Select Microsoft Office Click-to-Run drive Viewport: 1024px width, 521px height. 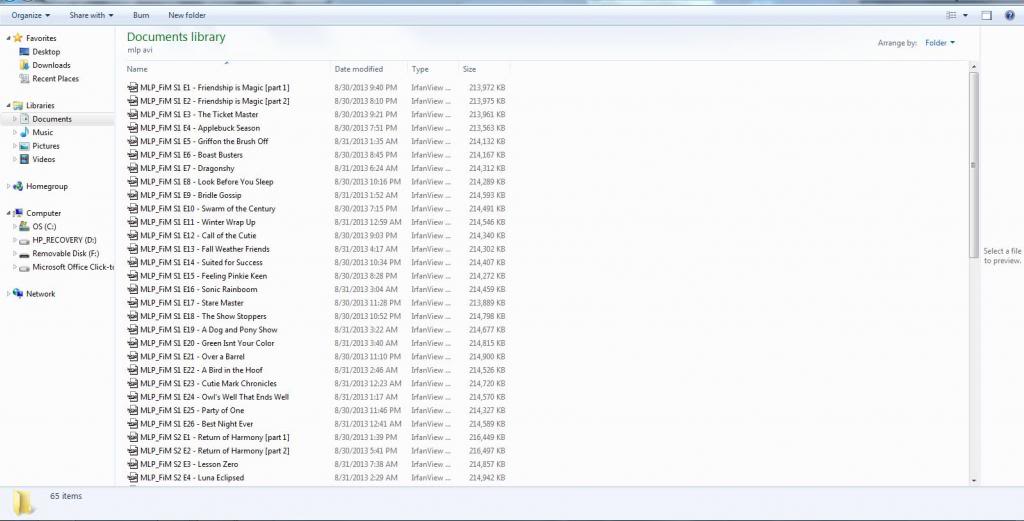click(72, 267)
